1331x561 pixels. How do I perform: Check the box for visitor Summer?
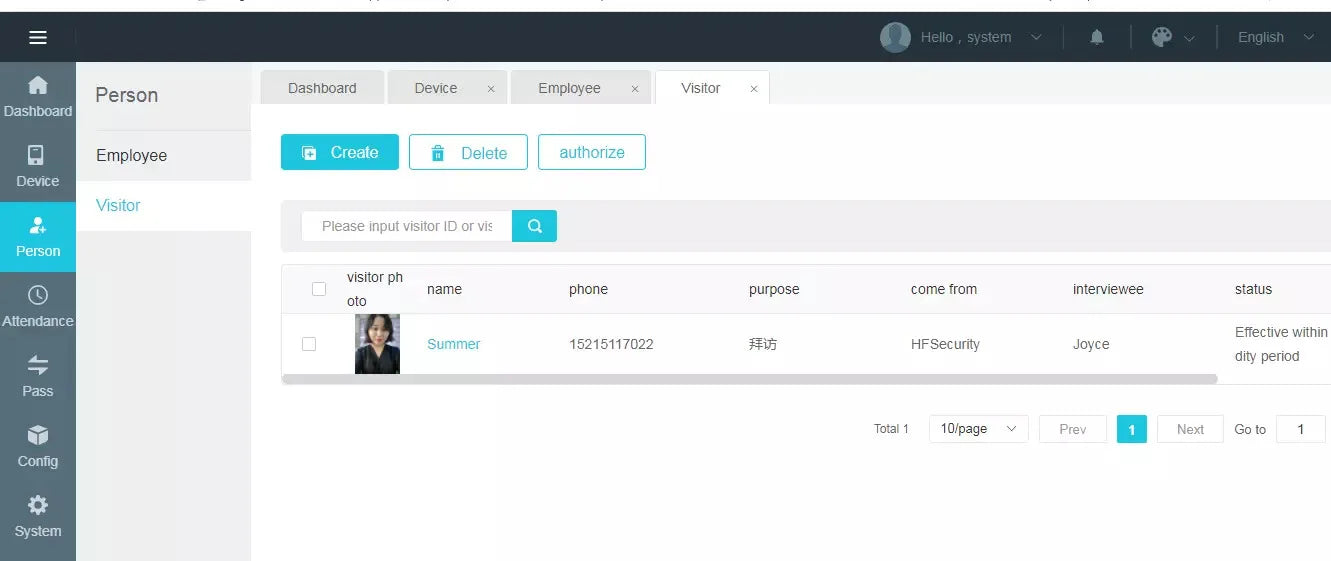(x=309, y=344)
